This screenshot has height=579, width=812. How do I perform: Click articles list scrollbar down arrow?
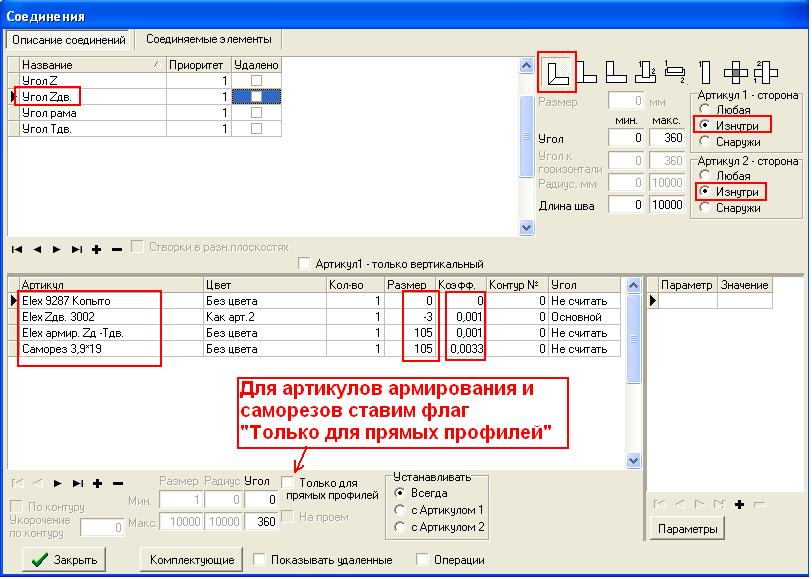[x=633, y=460]
